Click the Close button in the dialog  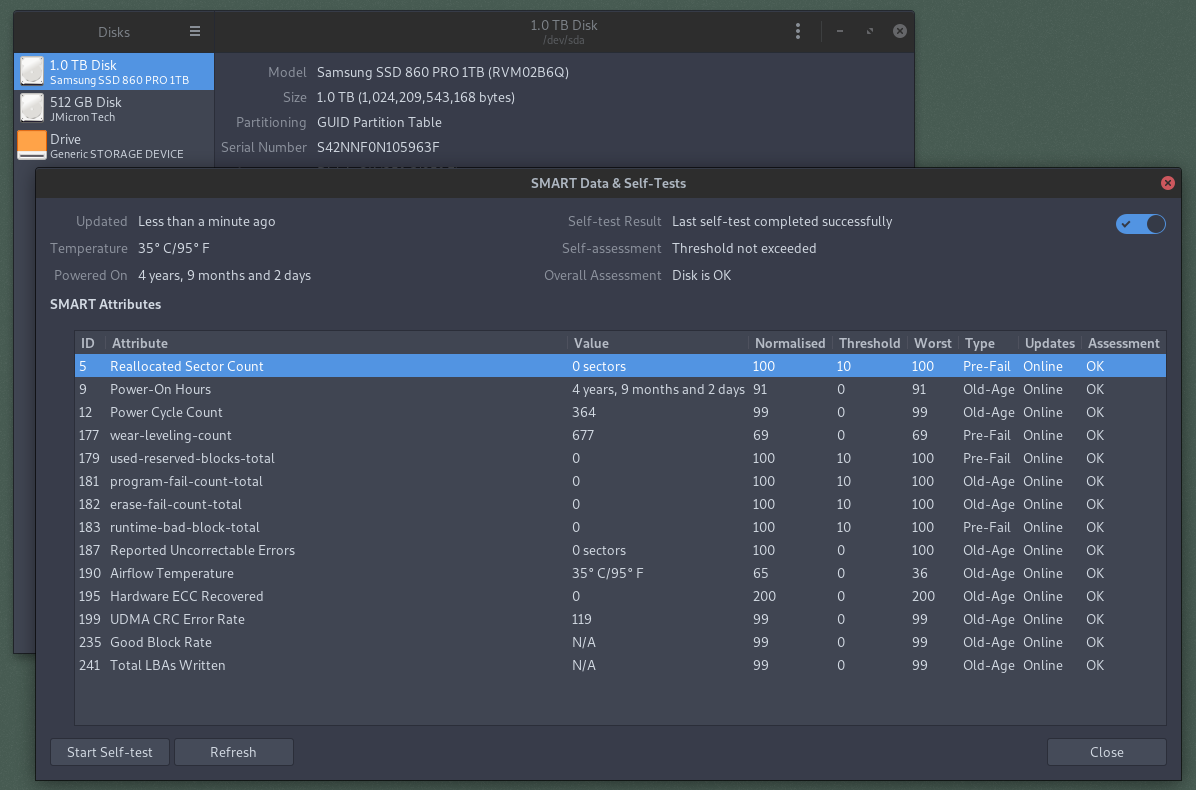pos(1106,752)
